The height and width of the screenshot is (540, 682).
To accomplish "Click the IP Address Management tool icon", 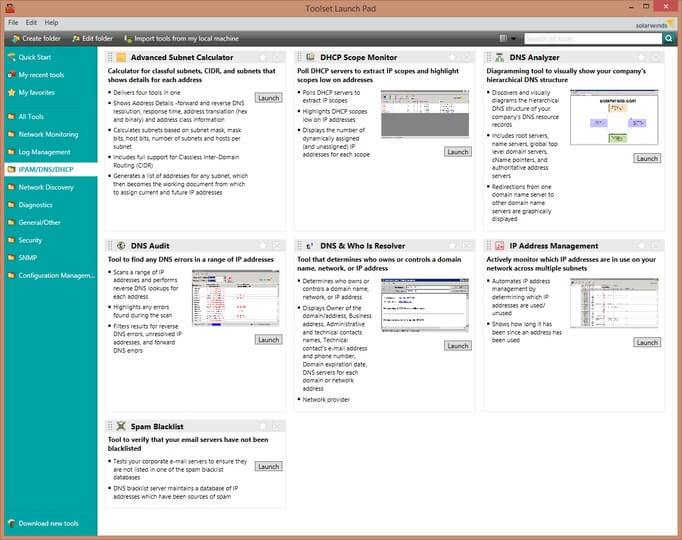I will pos(500,246).
